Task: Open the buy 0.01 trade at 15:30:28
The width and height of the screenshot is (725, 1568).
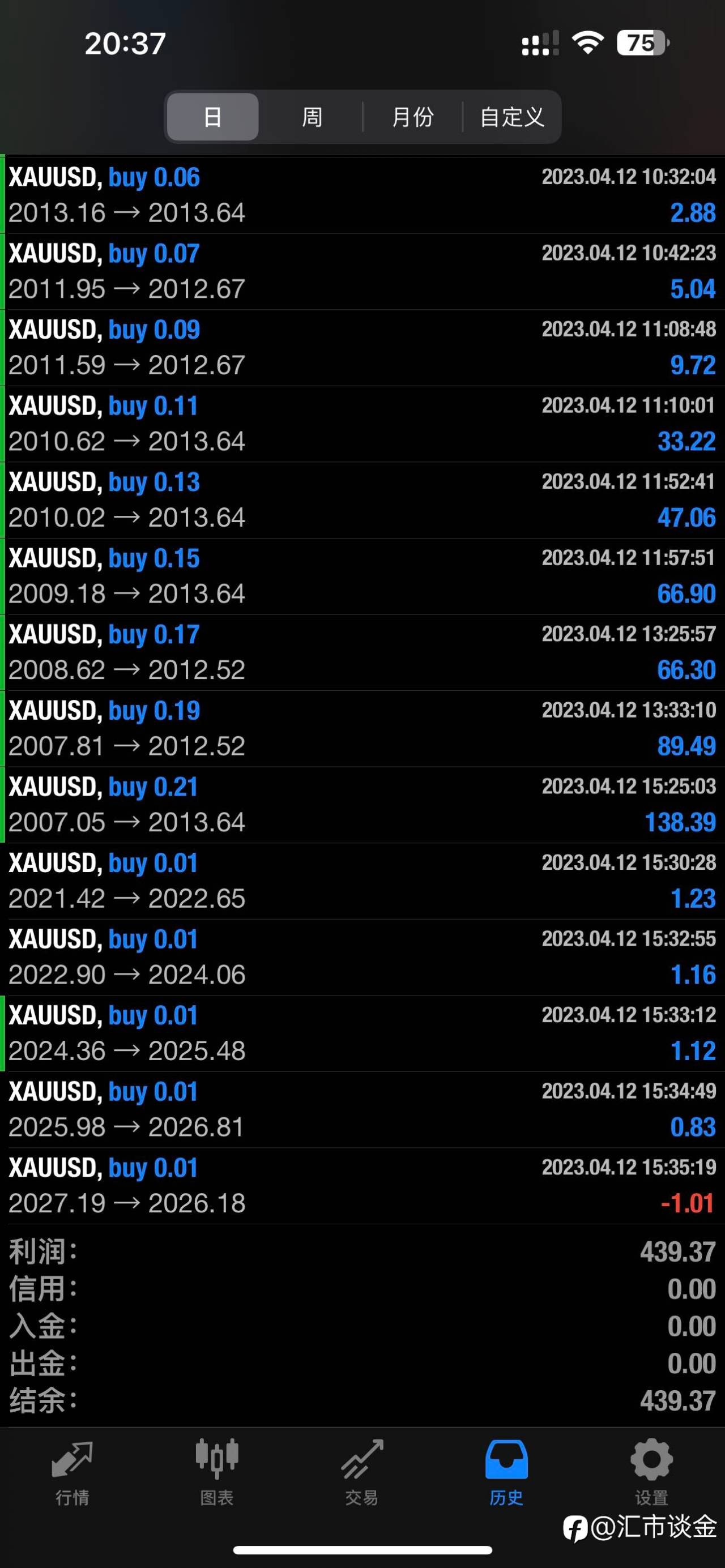Action: coord(362,881)
